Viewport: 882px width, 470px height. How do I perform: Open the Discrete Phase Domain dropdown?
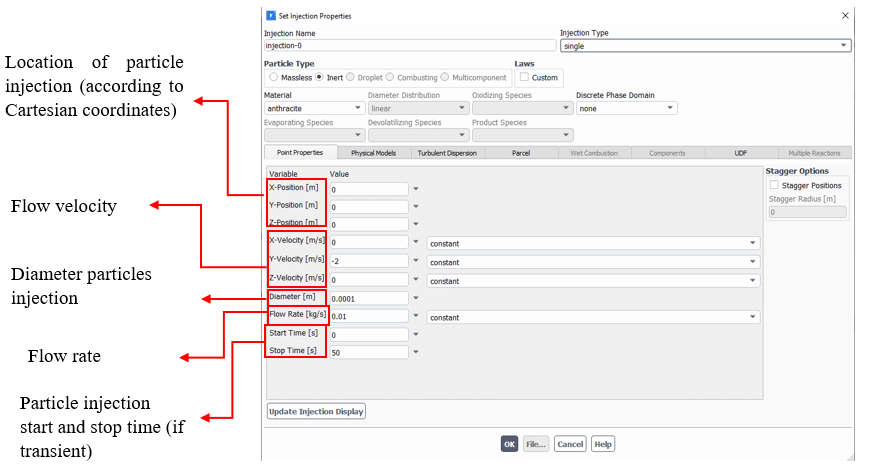(x=626, y=108)
